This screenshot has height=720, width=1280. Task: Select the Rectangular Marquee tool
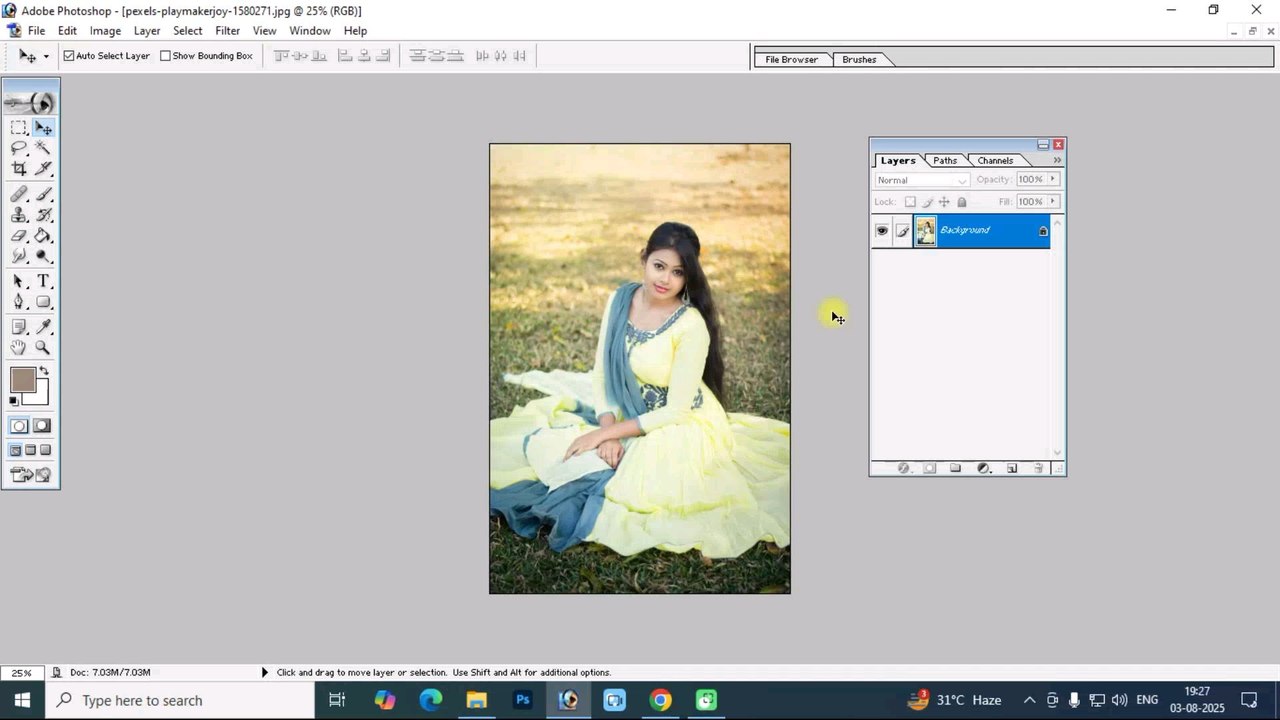19,127
